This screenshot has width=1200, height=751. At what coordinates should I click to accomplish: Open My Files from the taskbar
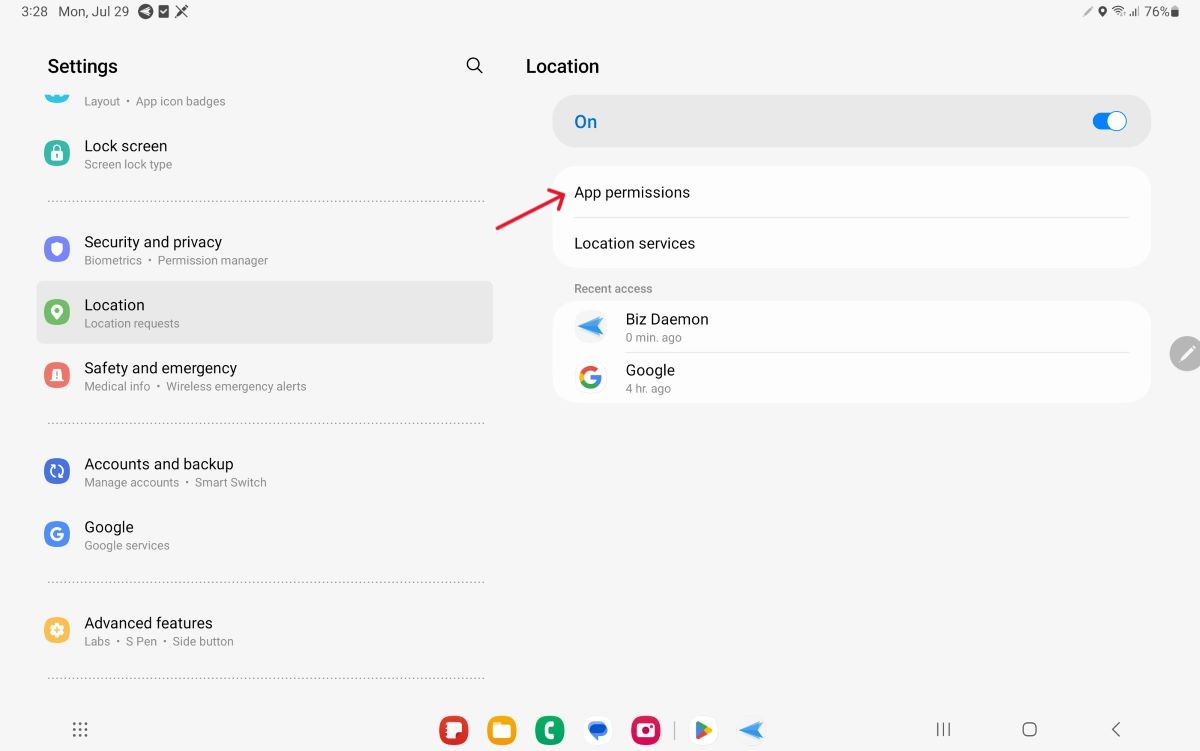pos(501,729)
